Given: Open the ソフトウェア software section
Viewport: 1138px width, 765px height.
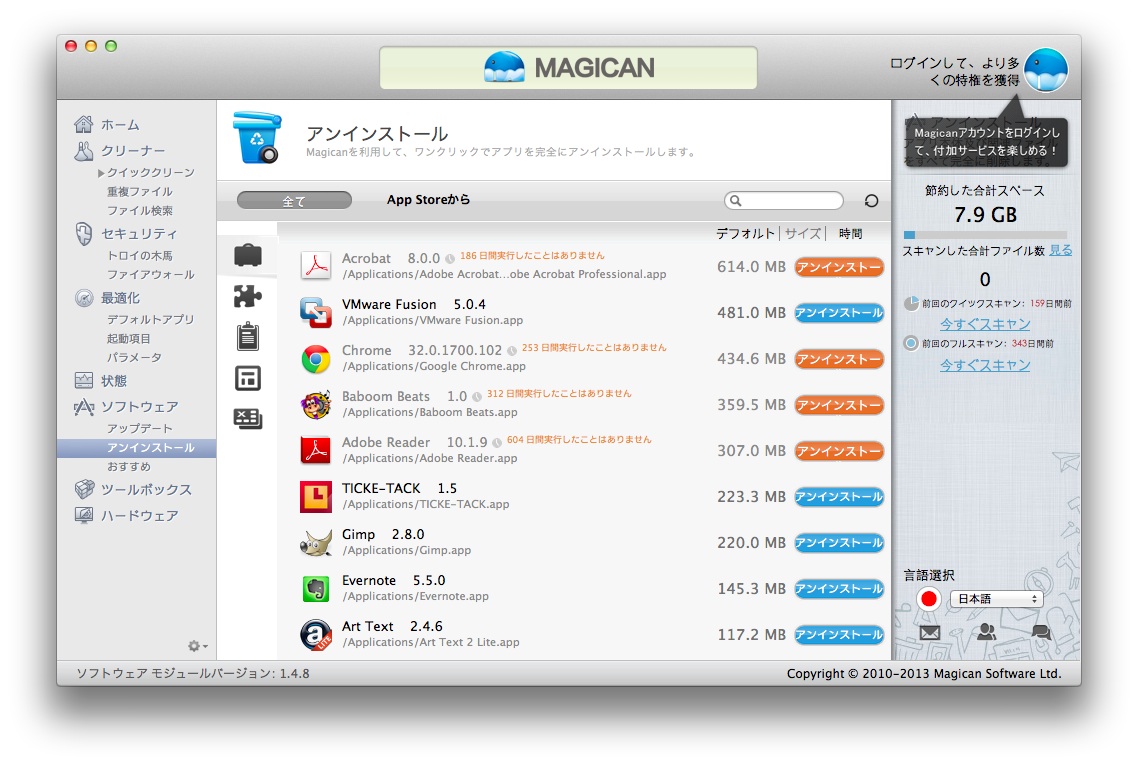Looking at the screenshot, I should pos(126,407).
